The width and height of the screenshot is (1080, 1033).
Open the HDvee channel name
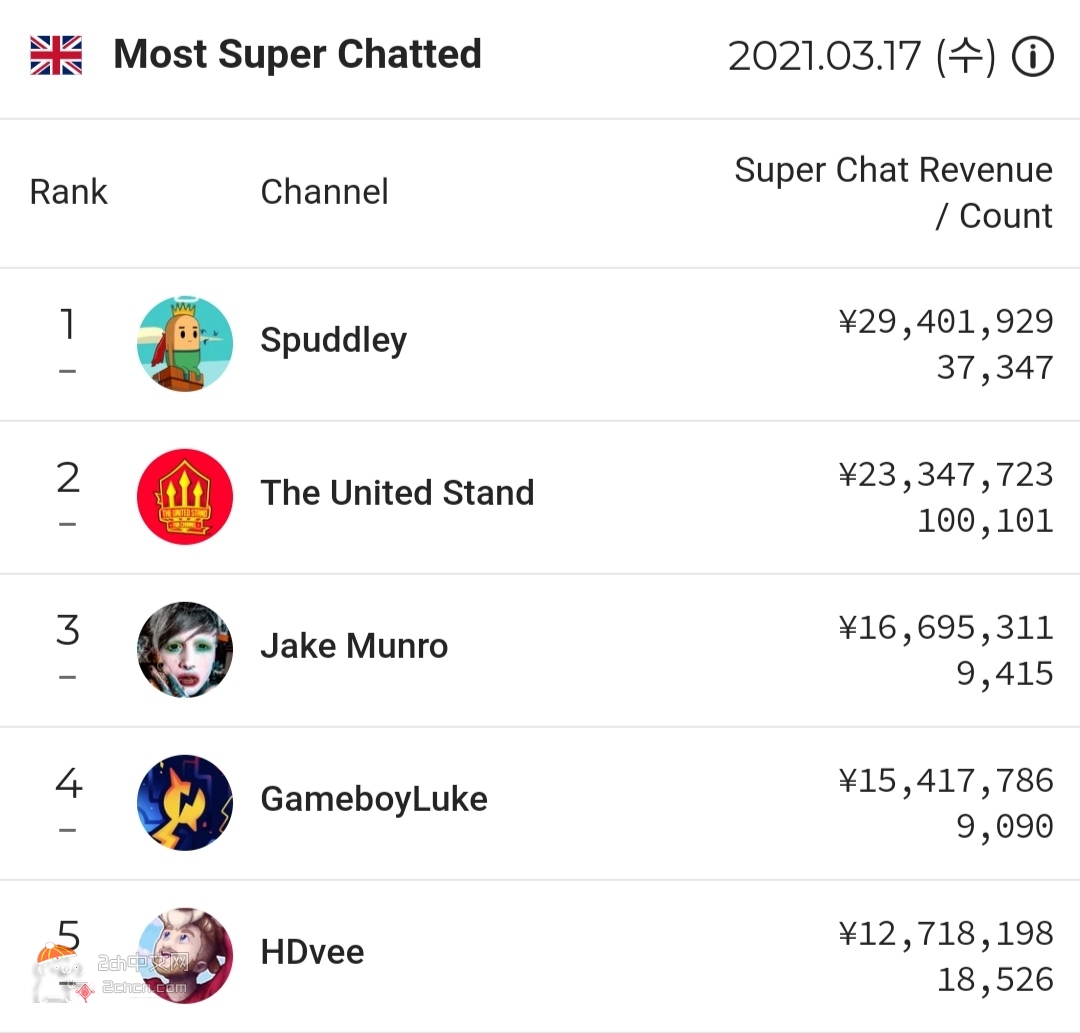(312, 952)
